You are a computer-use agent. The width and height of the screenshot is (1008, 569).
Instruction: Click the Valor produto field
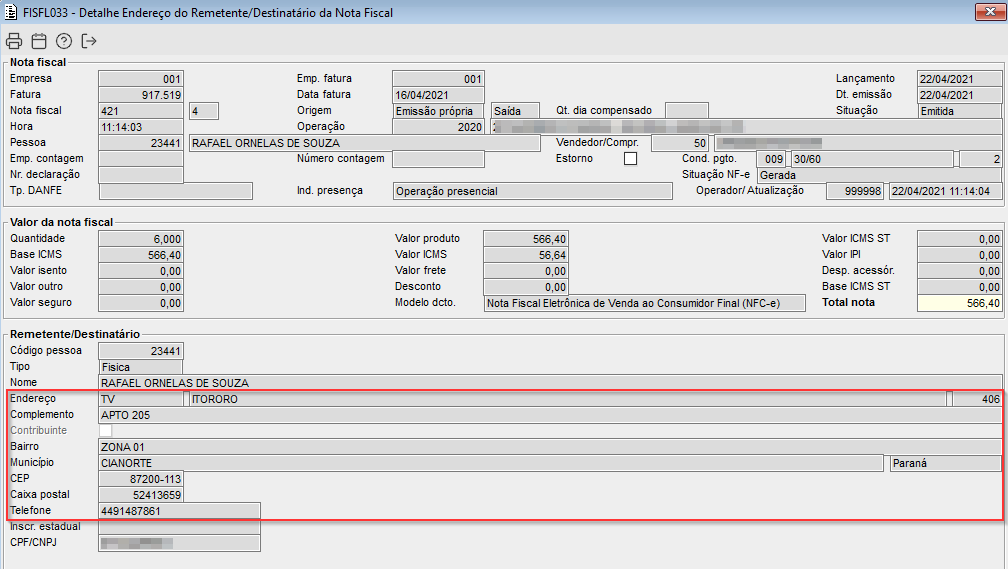tap(525, 239)
